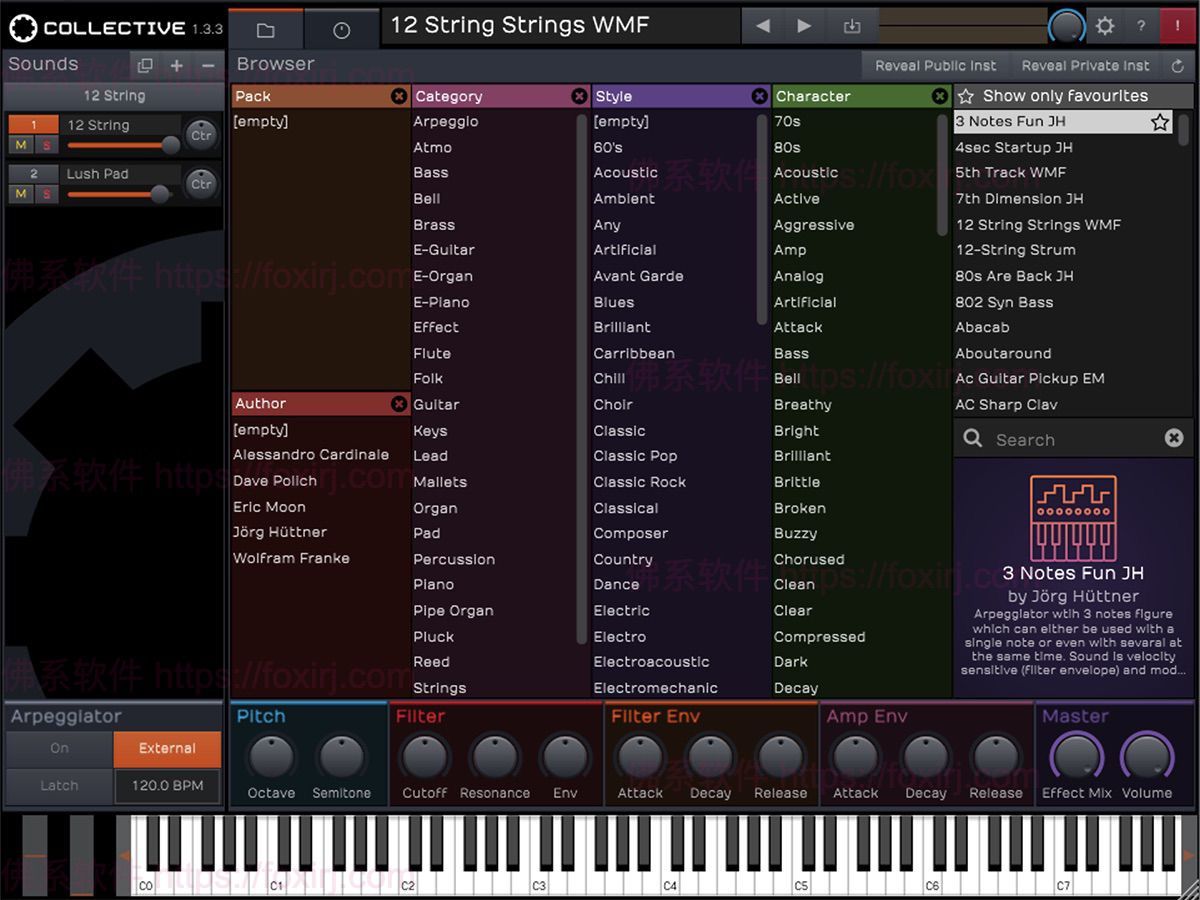Click the clock icon next to the folder tab
The height and width of the screenshot is (900, 1200).
pyautogui.click(x=342, y=27)
